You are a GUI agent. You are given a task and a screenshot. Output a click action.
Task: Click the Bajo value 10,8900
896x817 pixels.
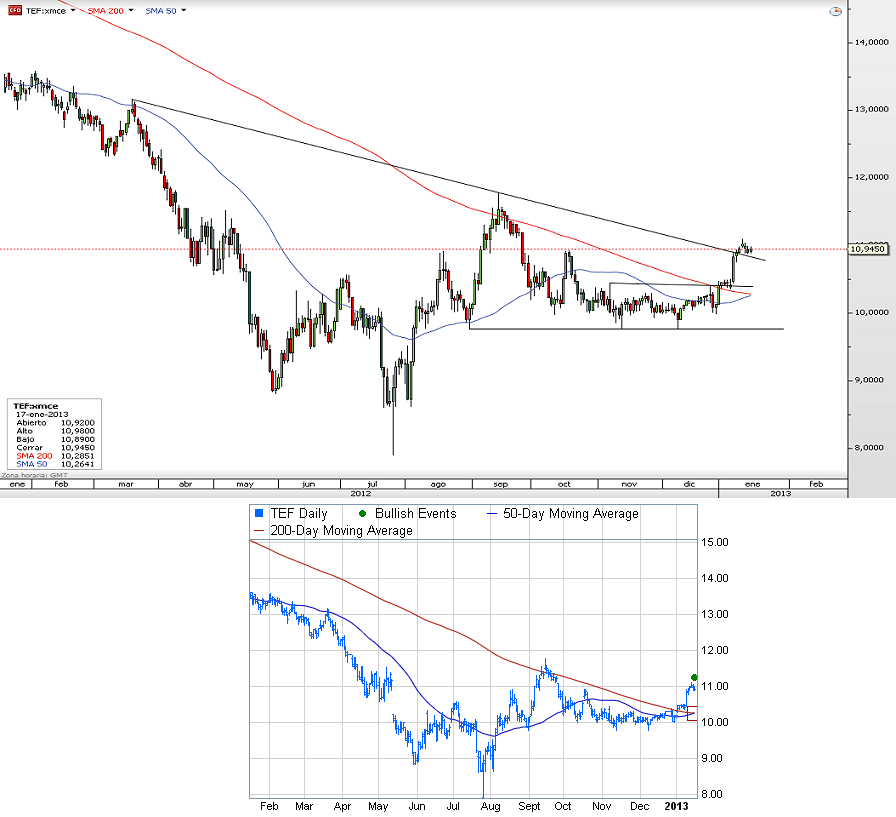(x=78, y=439)
